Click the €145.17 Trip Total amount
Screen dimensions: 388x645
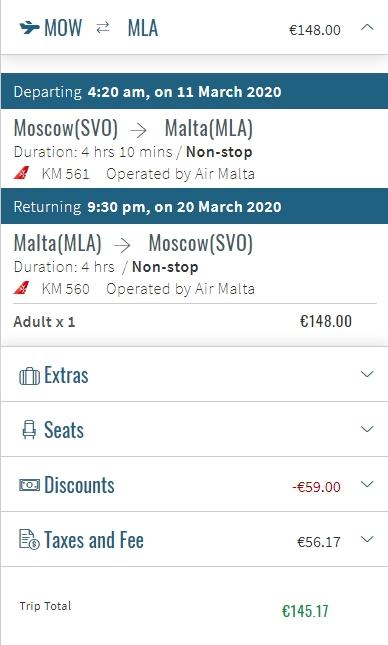305,611
